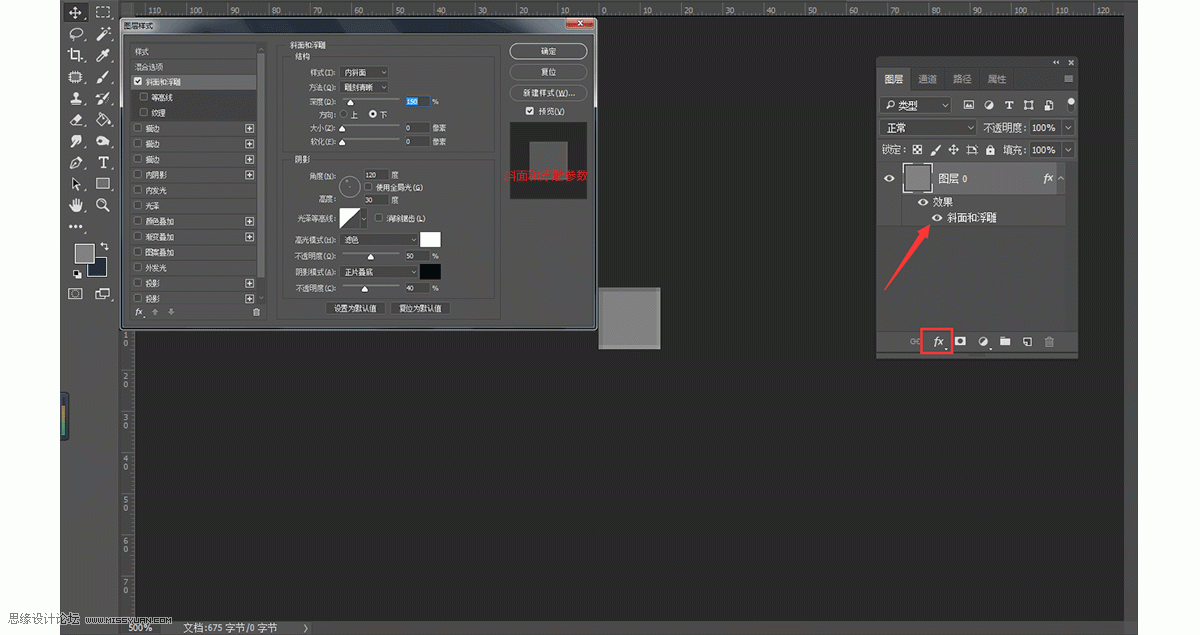1200x635 pixels.
Task: Hide 图层 0 with its eye icon
Action: (x=889, y=179)
